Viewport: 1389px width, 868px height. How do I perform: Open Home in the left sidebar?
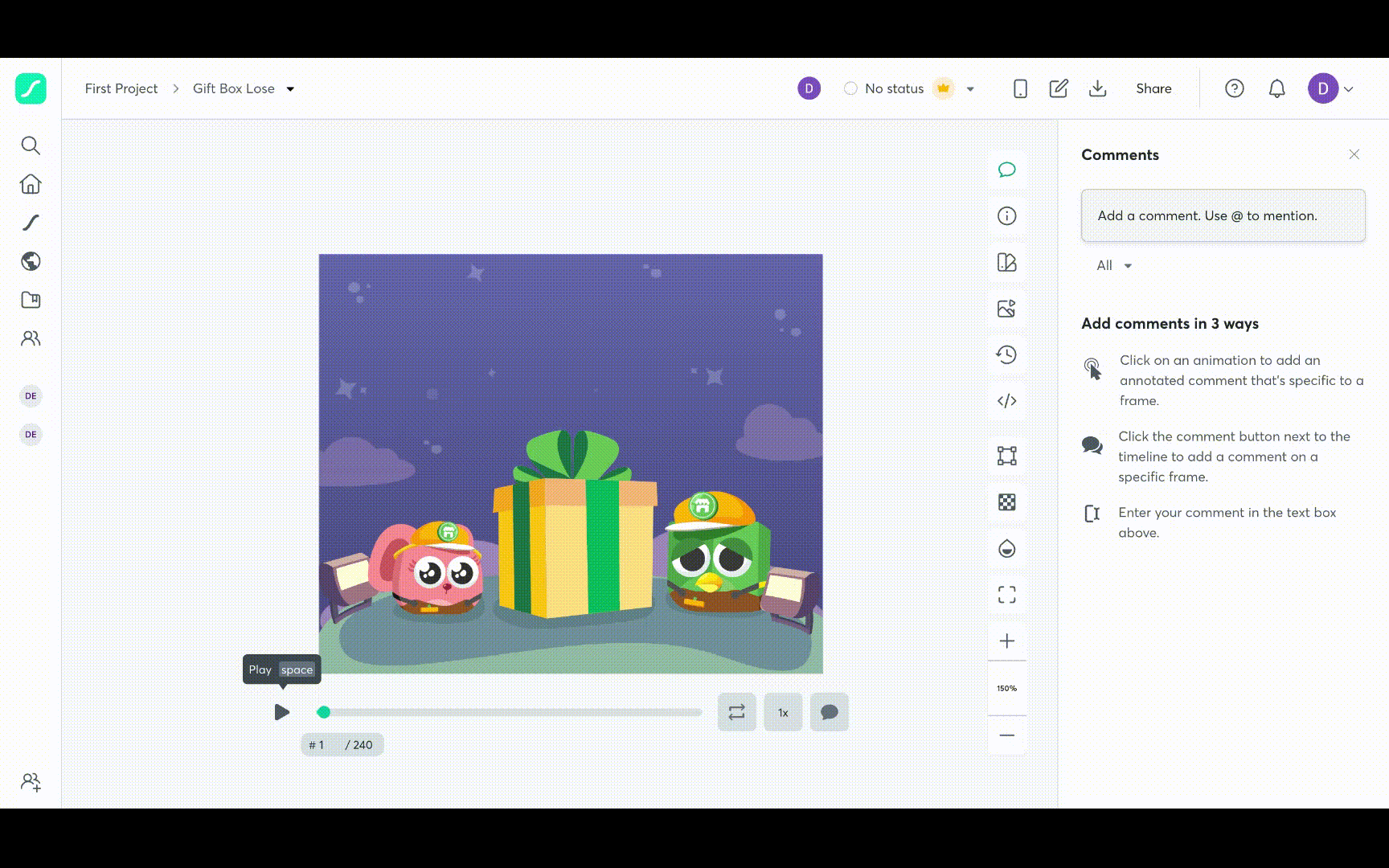[31, 184]
